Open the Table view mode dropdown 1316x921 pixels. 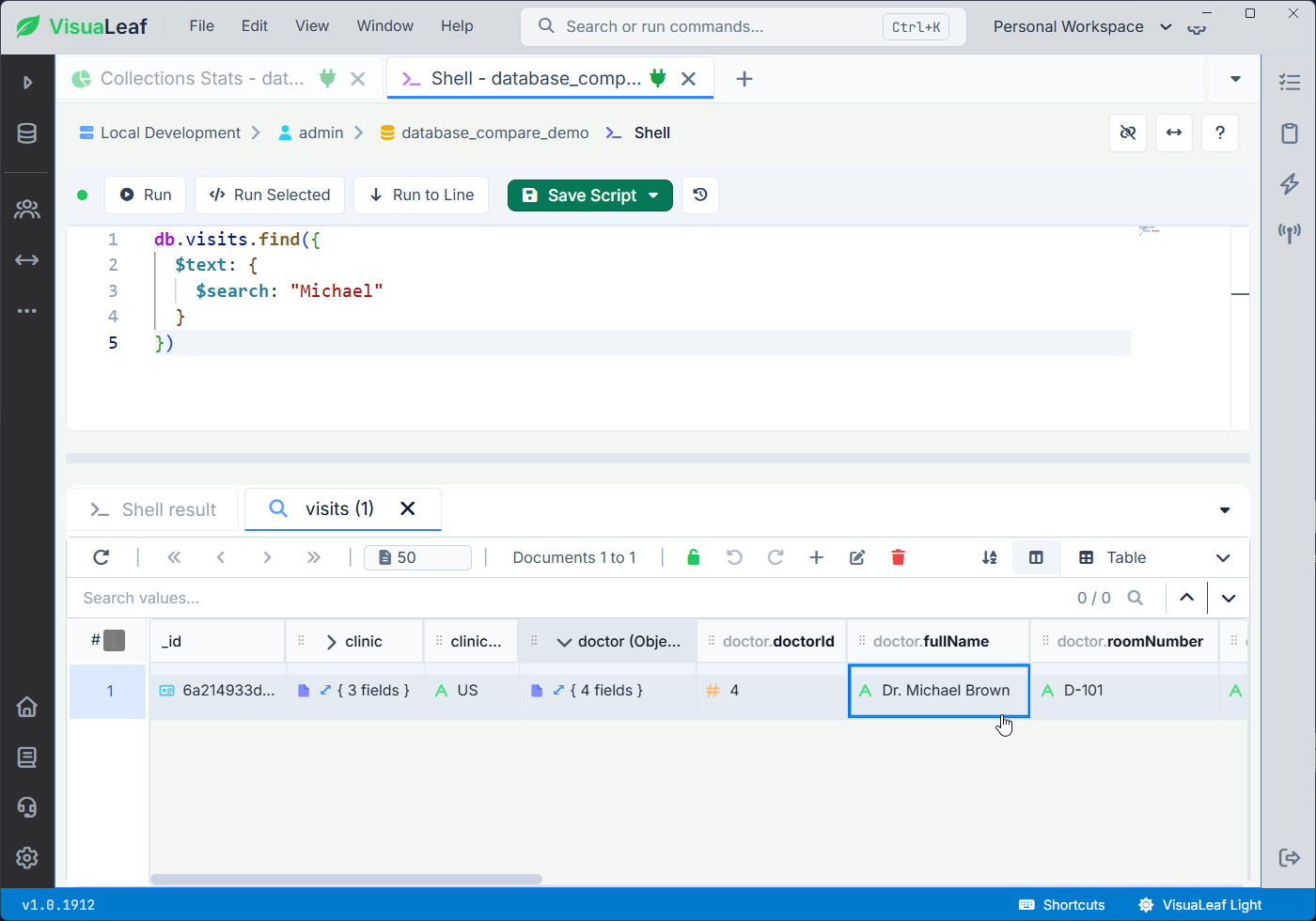[1154, 557]
